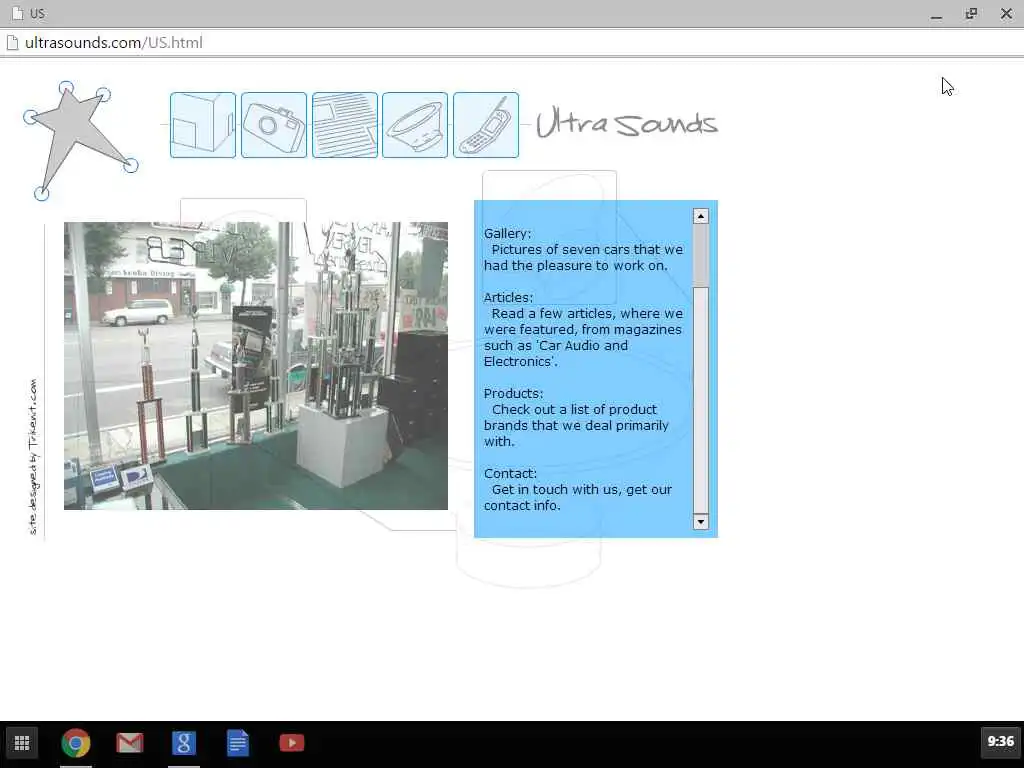Restore the browser window size
Screen dimensions: 1024x768
[x=971, y=14]
